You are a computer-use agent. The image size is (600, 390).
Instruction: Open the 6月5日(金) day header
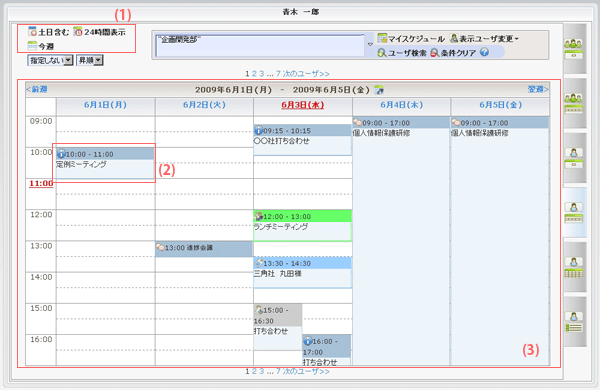(501, 105)
